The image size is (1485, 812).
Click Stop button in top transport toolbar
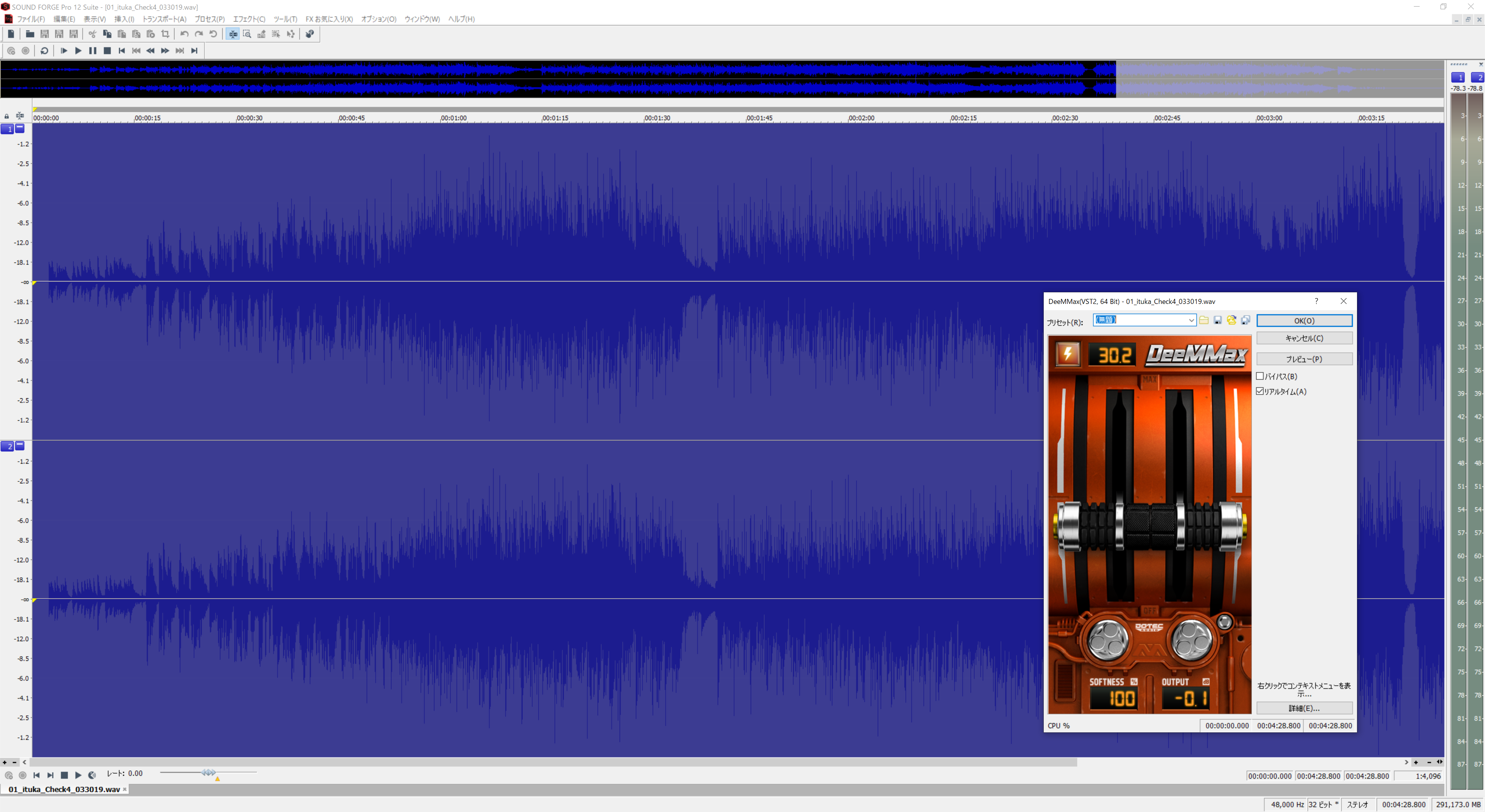107,51
